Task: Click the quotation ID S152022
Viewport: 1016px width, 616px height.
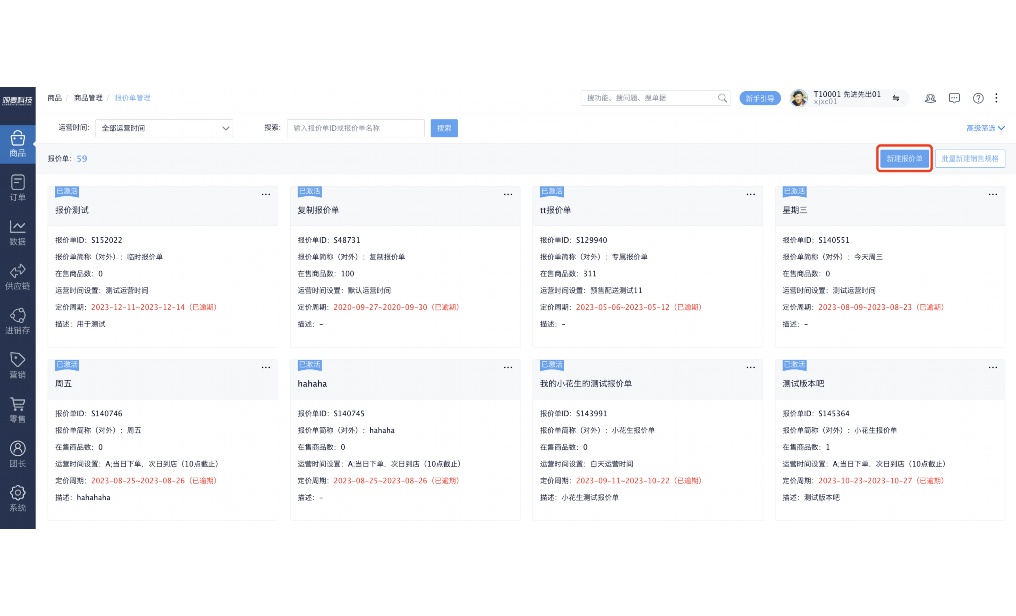Action: point(106,240)
